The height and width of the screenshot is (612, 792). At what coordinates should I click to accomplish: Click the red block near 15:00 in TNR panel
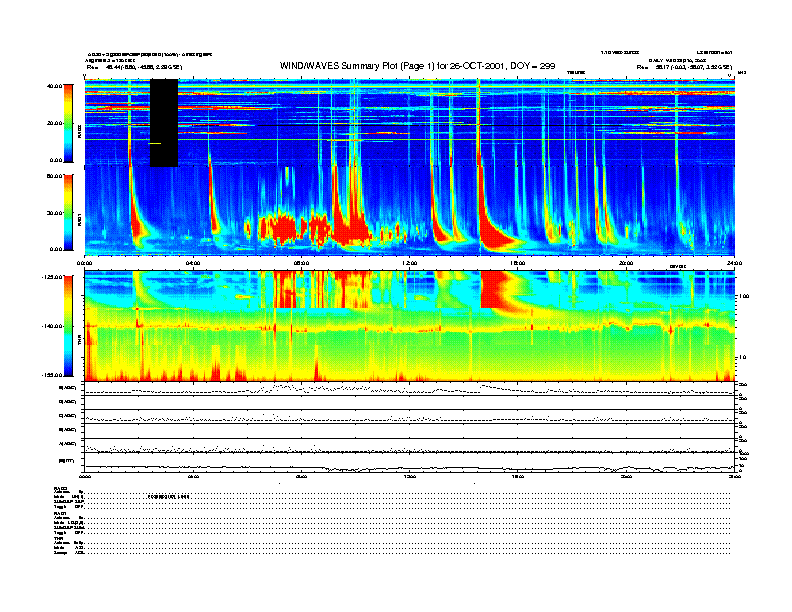tap(494, 289)
